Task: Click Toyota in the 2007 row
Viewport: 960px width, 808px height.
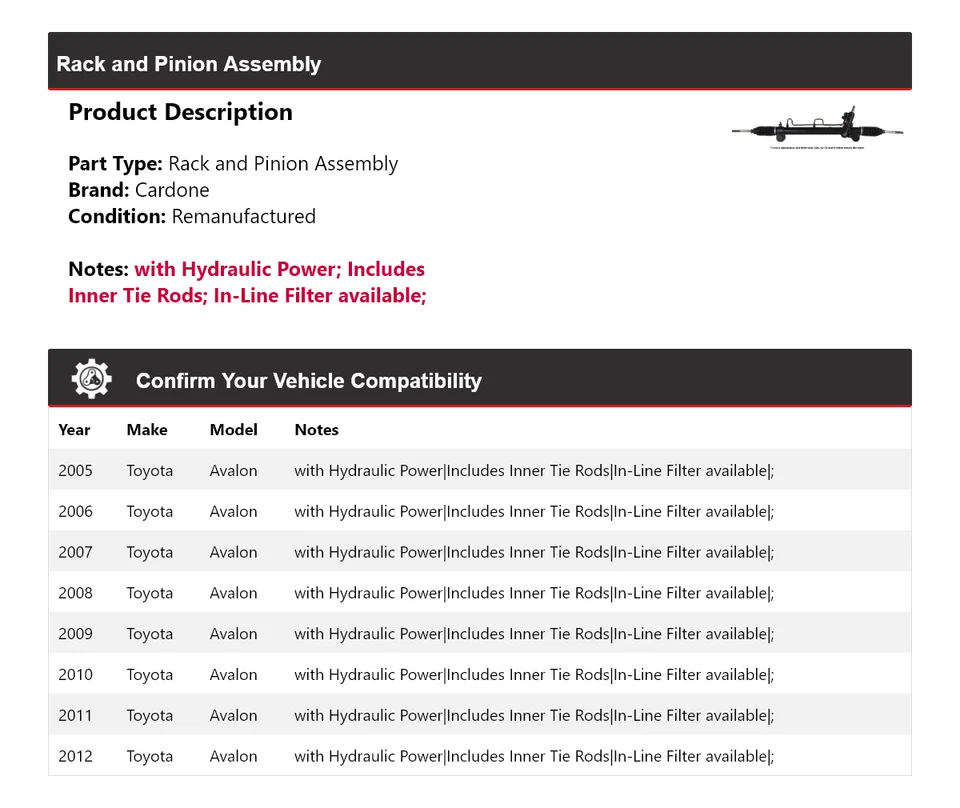Action: tap(149, 553)
